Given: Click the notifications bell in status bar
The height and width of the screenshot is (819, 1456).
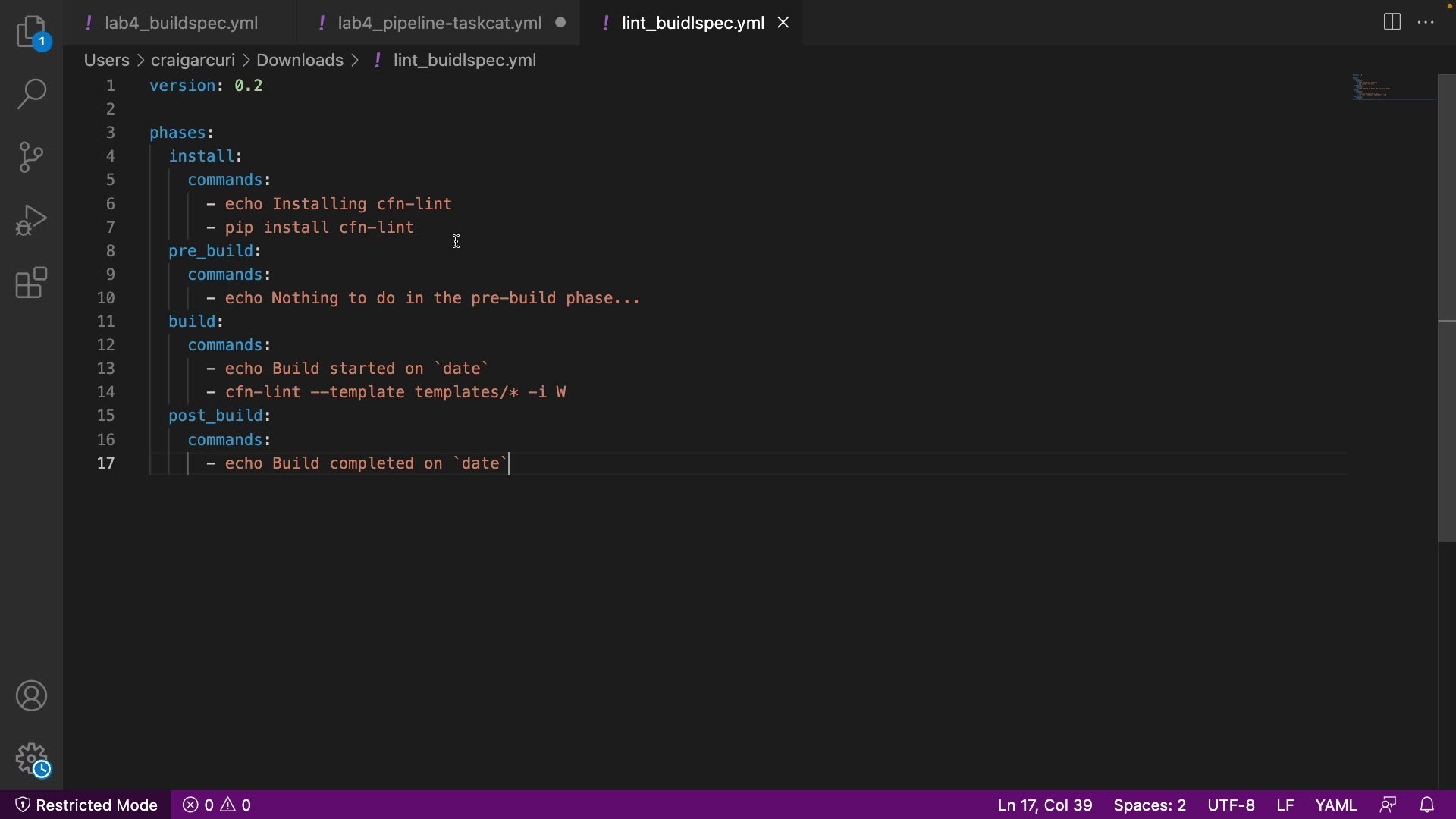Looking at the screenshot, I should tap(1427, 805).
